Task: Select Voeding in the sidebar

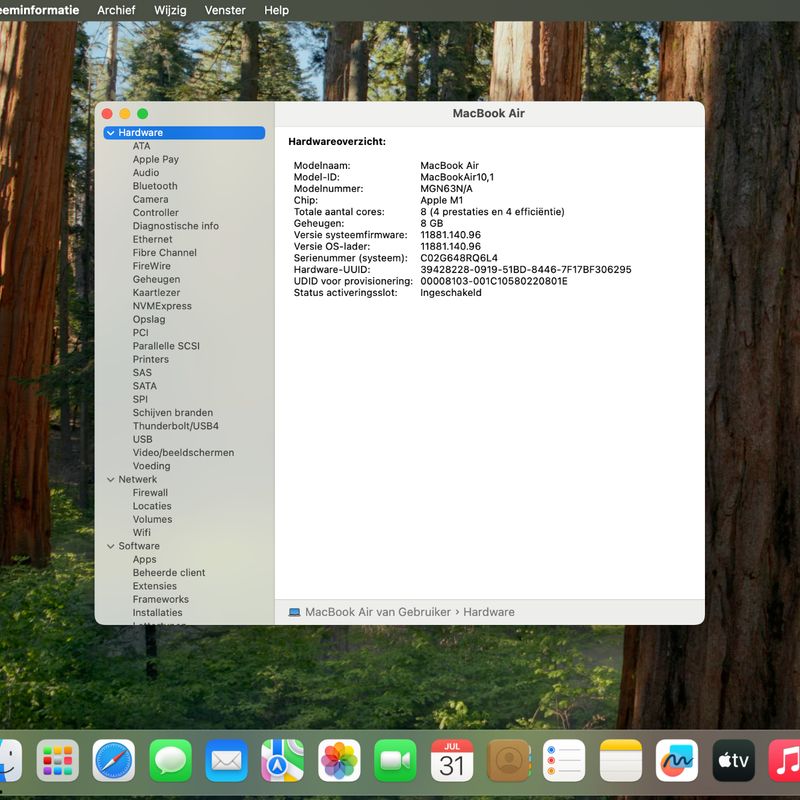Action: click(x=152, y=466)
